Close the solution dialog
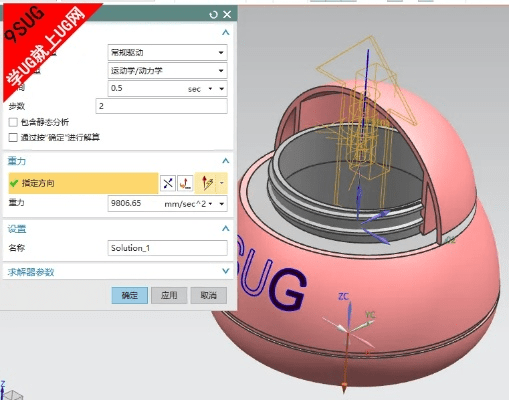 click(227, 14)
